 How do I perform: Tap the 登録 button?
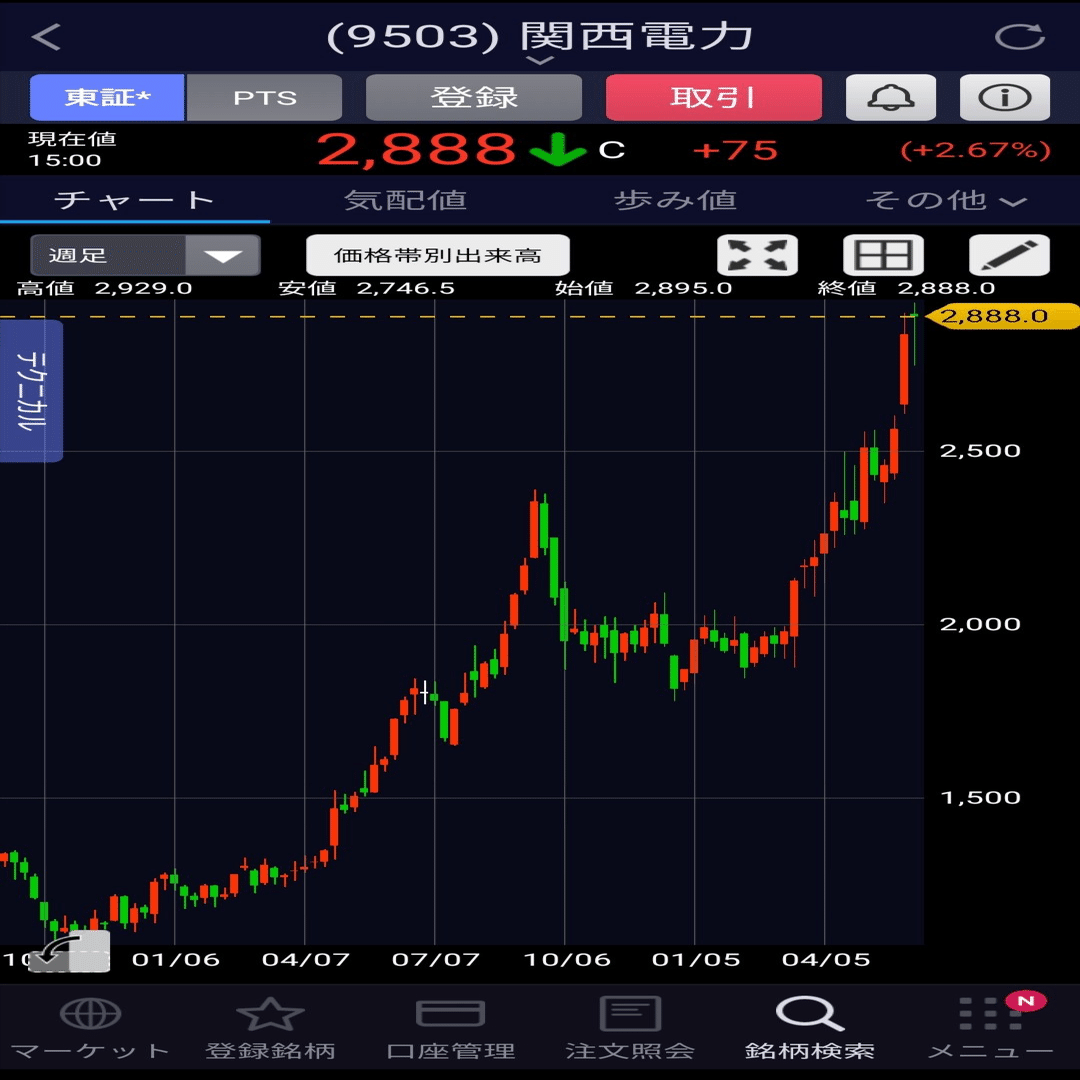(x=474, y=97)
